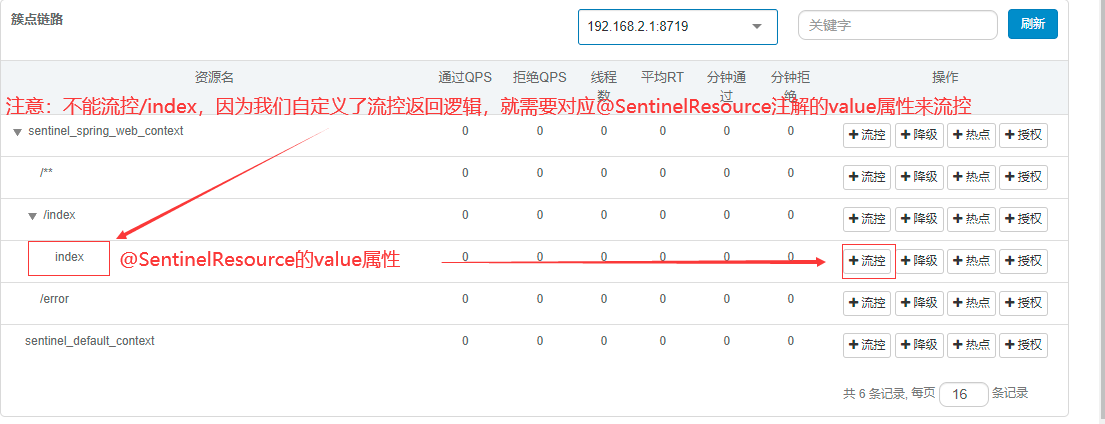Screen dimensions: 1105x424
Task: Select the /error resource name
Action: pyautogui.click(x=54, y=299)
